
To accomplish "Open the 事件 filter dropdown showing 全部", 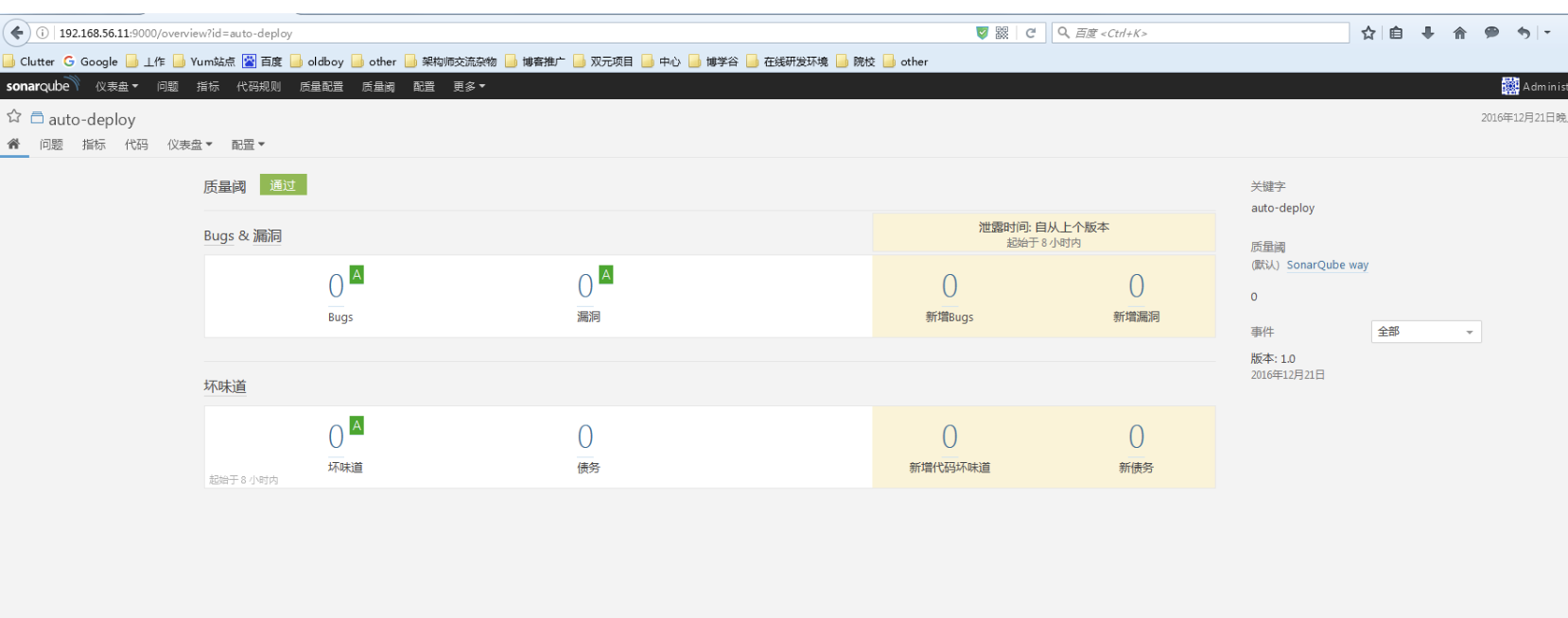I will 1425,332.
